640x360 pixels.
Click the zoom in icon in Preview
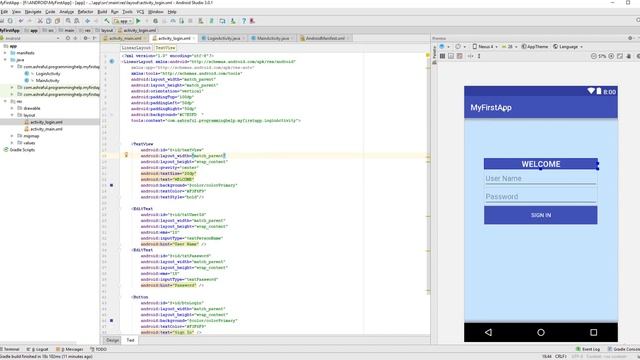pos(611,56)
